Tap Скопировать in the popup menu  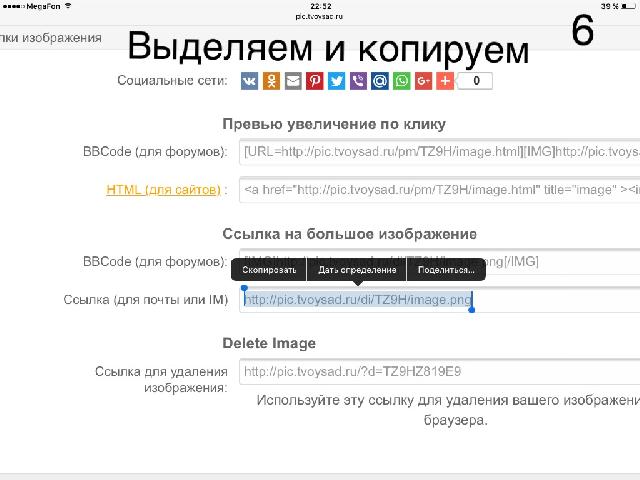269,270
